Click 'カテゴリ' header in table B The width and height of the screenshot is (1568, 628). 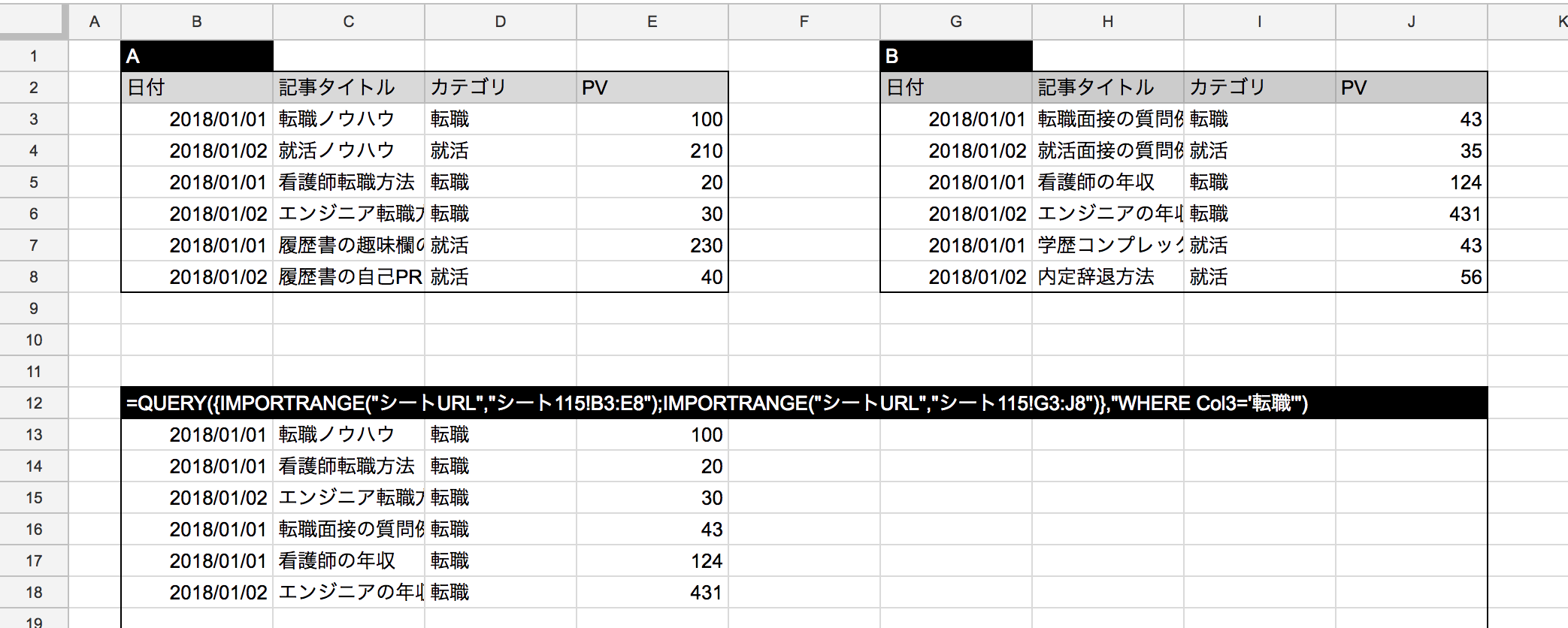click(1260, 88)
